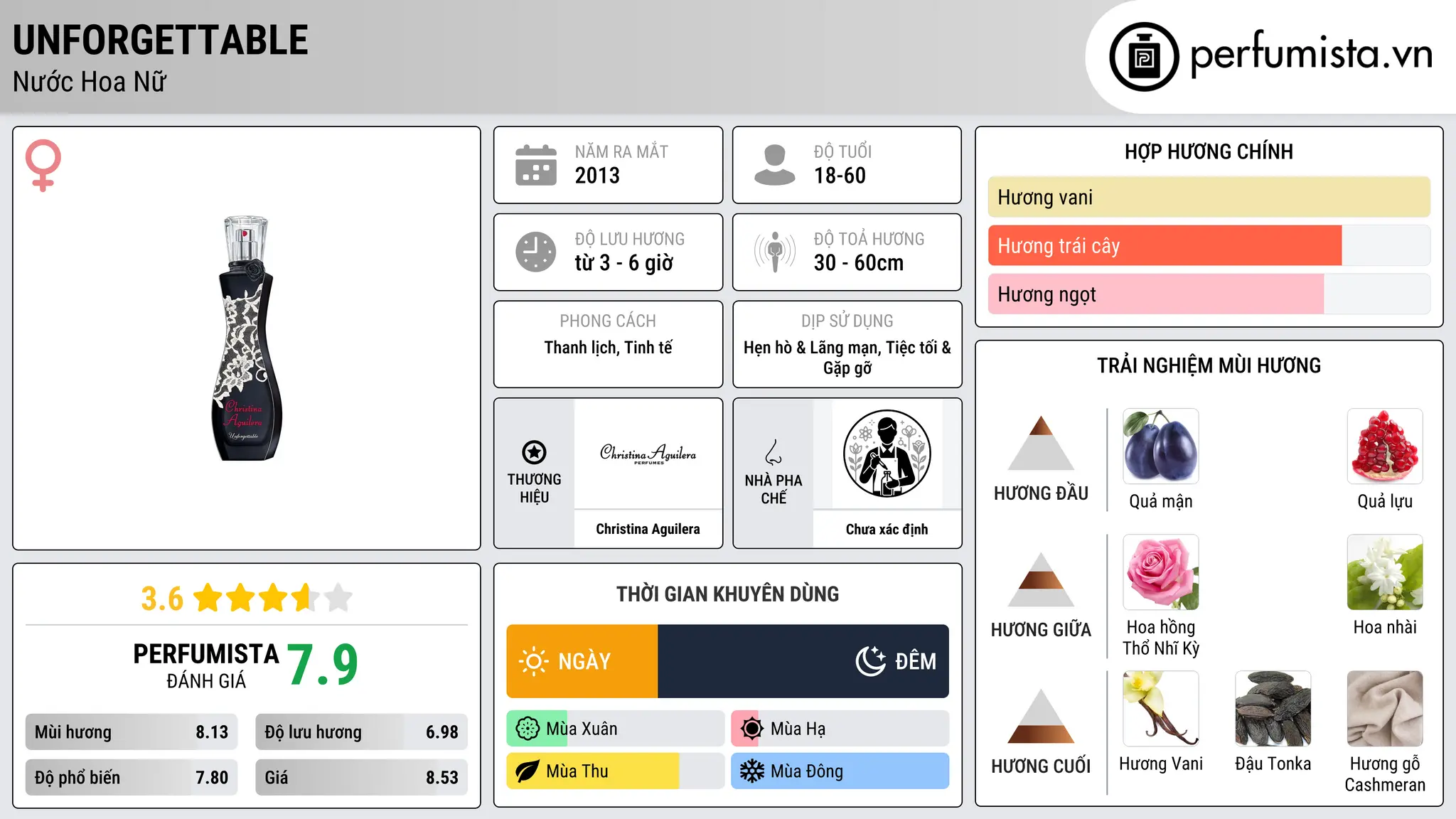Image resolution: width=1456 pixels, height=819 pixels.
Task: Click the occasion text Hẹn hò & Lãng mạn
Action: click(x=809, y=348)
